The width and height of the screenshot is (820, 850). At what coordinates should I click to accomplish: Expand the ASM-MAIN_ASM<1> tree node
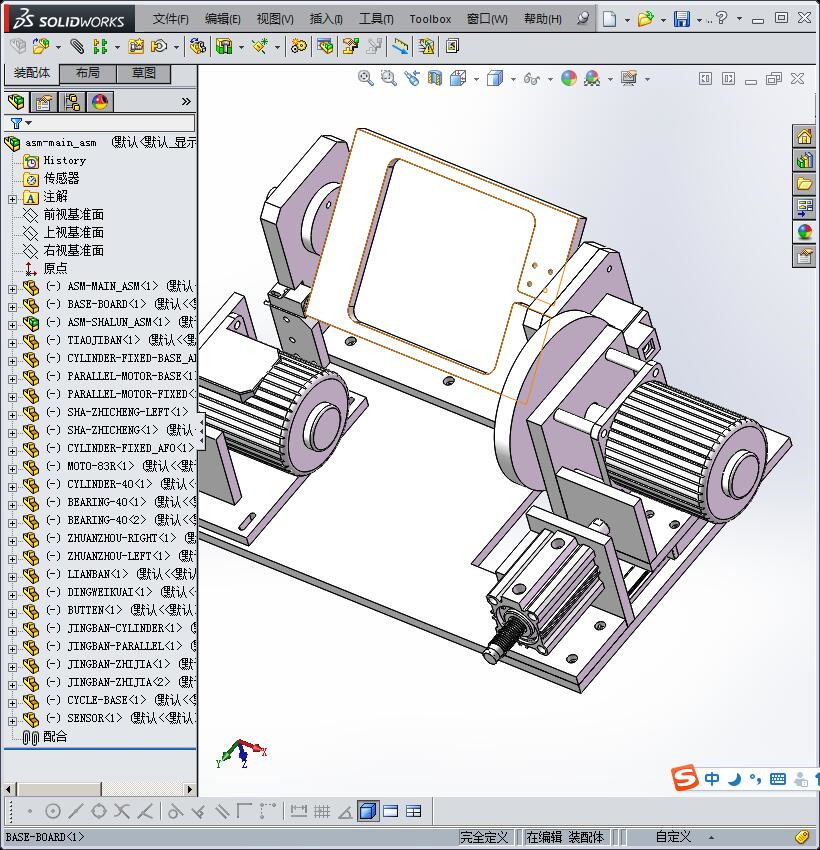click(x=12, y=289)
